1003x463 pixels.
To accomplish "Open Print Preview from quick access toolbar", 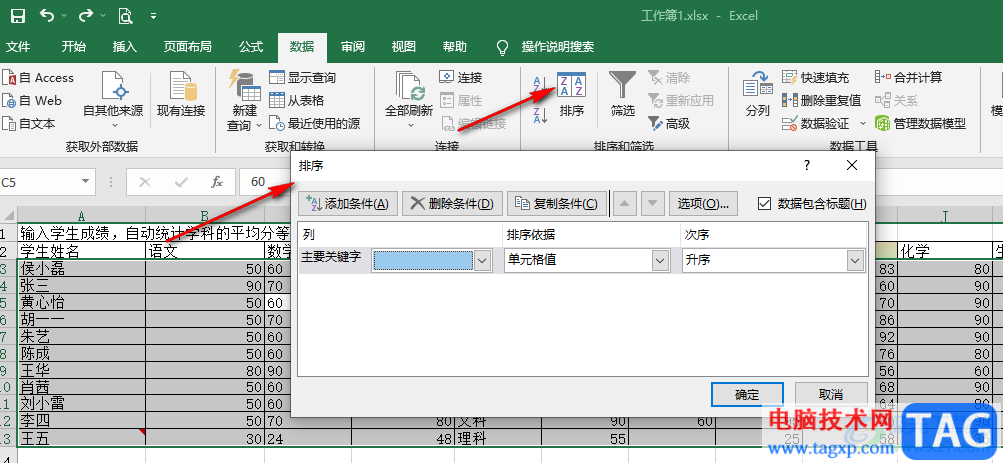I will point(125,15).
